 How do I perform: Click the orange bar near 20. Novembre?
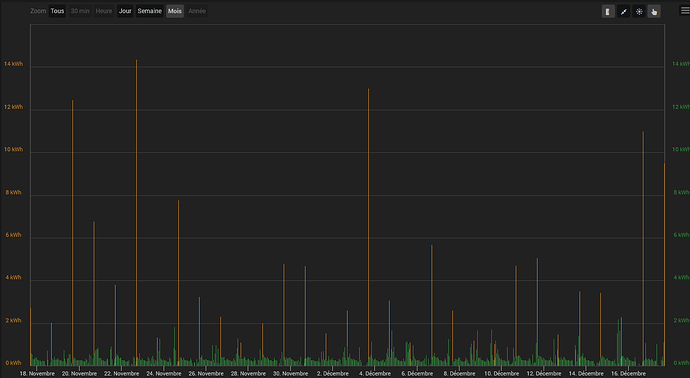73,233
